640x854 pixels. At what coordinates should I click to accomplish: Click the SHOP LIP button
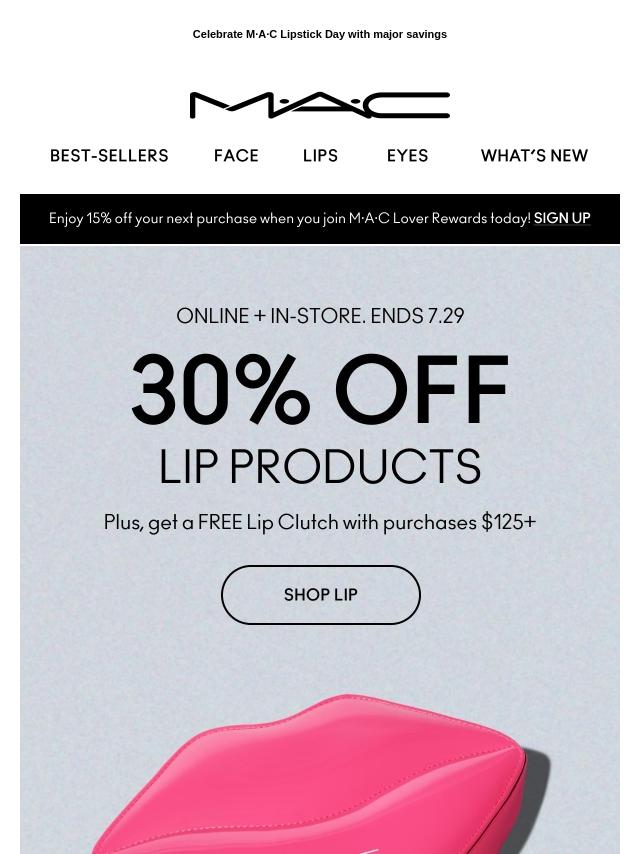(x=321, y=595)
